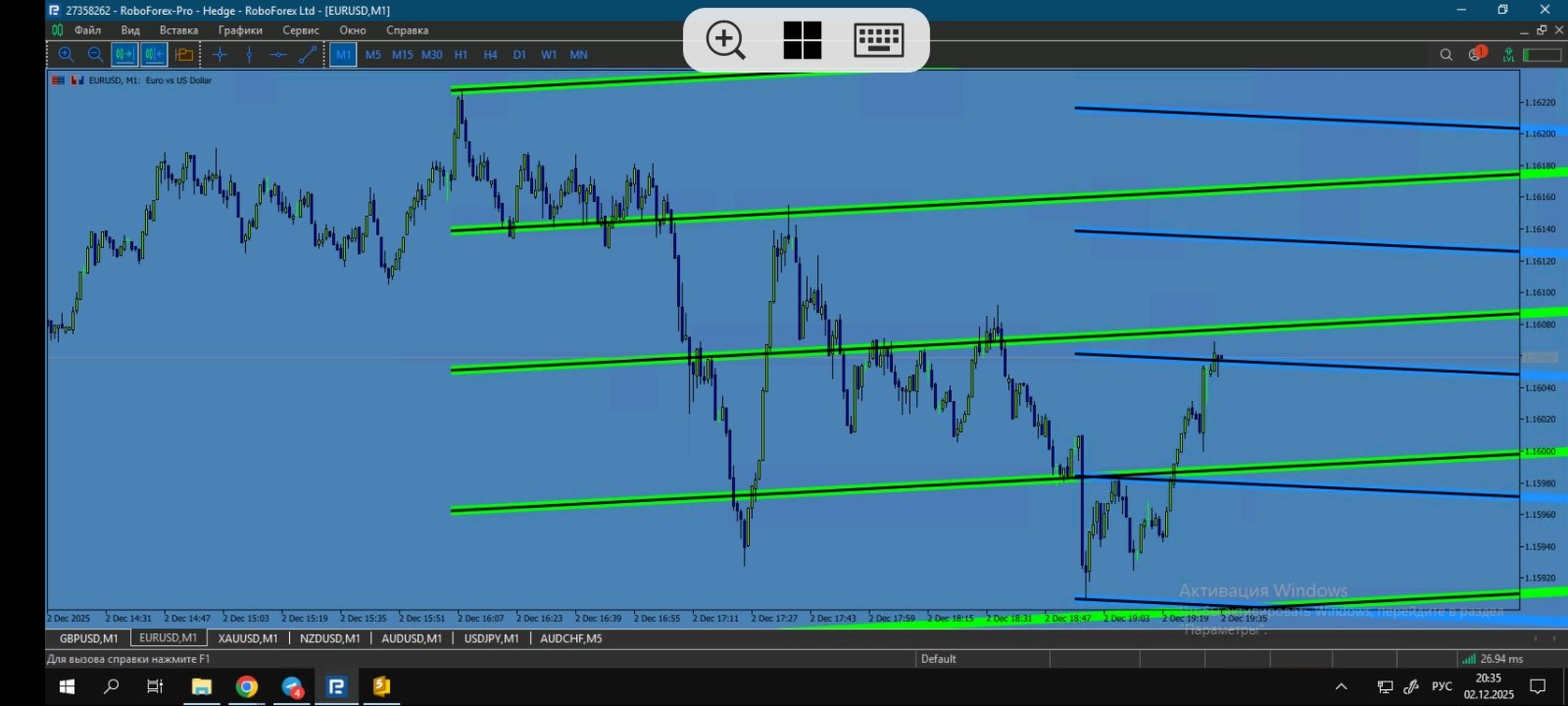Select the trendline drawing tool
Image resolution: width=1568 pixels, height=706 pixels.
(x=308, y=55)
